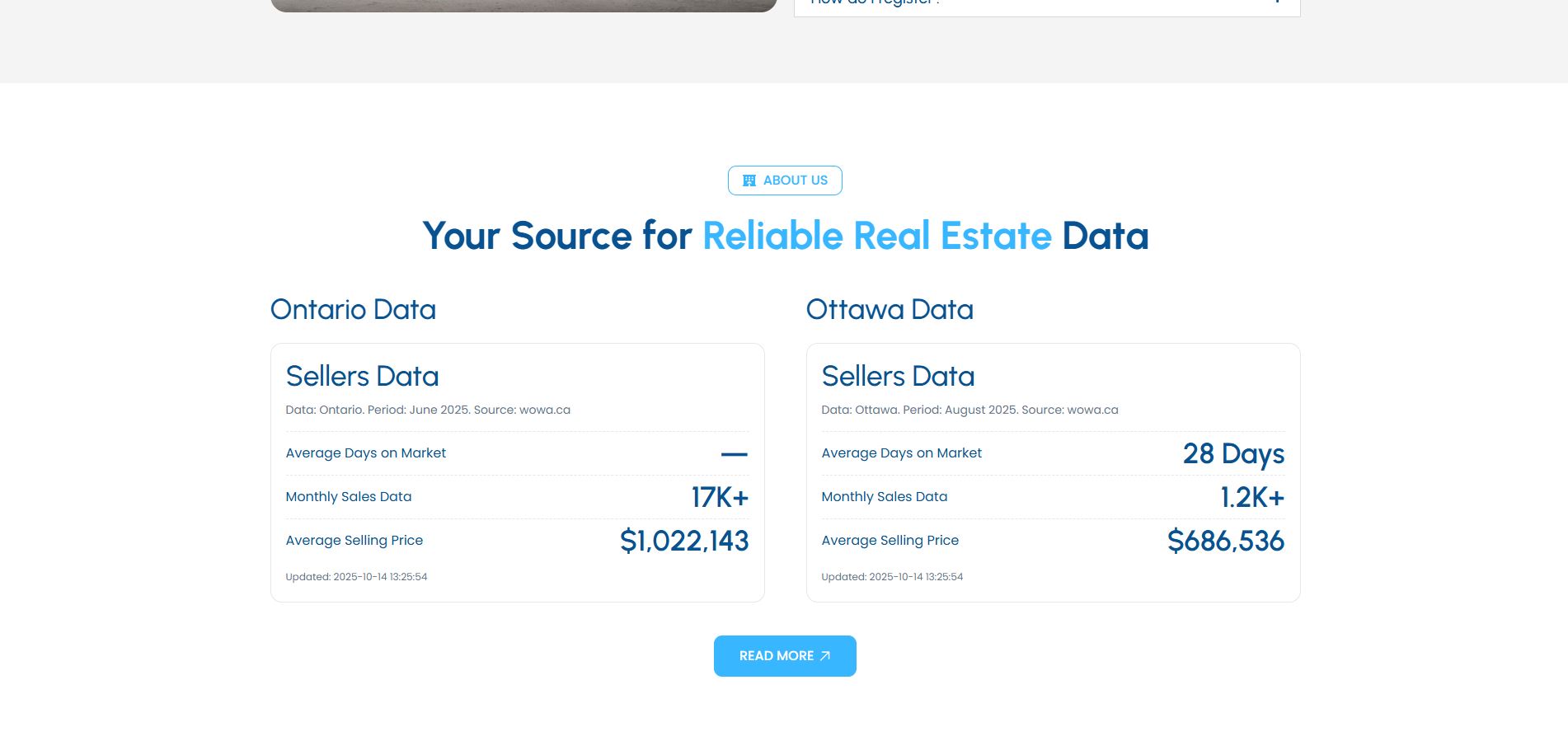Viewport: 1568px width, 755px height.
Task: Click Ontario average selling price $1,022,143
Action: 683,542
